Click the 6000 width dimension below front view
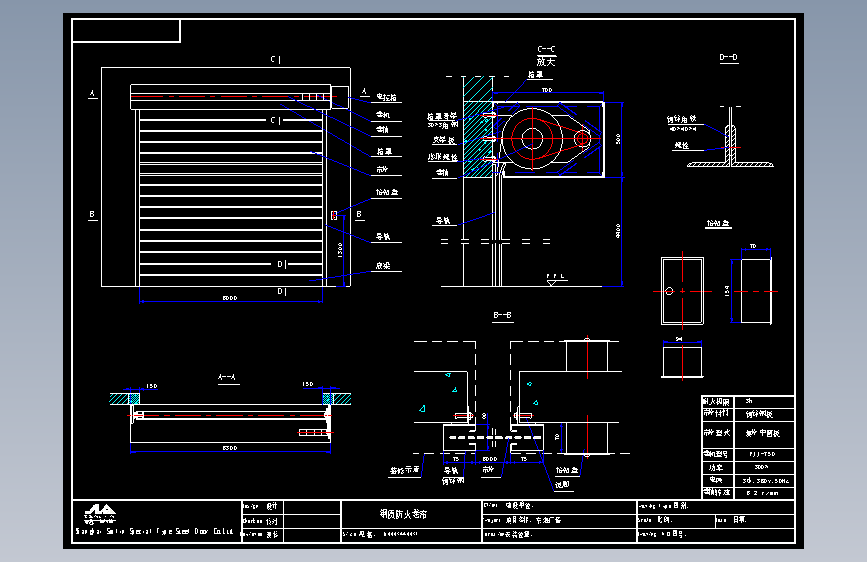 [x=230, y=298]
